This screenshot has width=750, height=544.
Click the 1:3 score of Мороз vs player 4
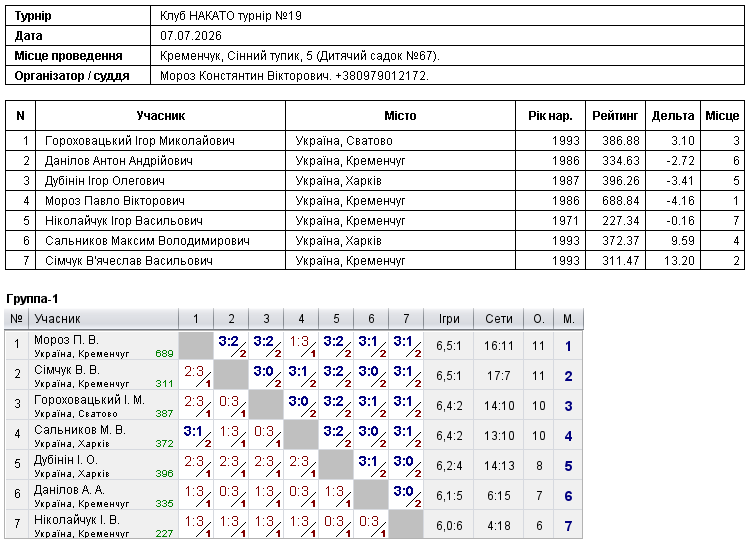click(x=301, y=345)
